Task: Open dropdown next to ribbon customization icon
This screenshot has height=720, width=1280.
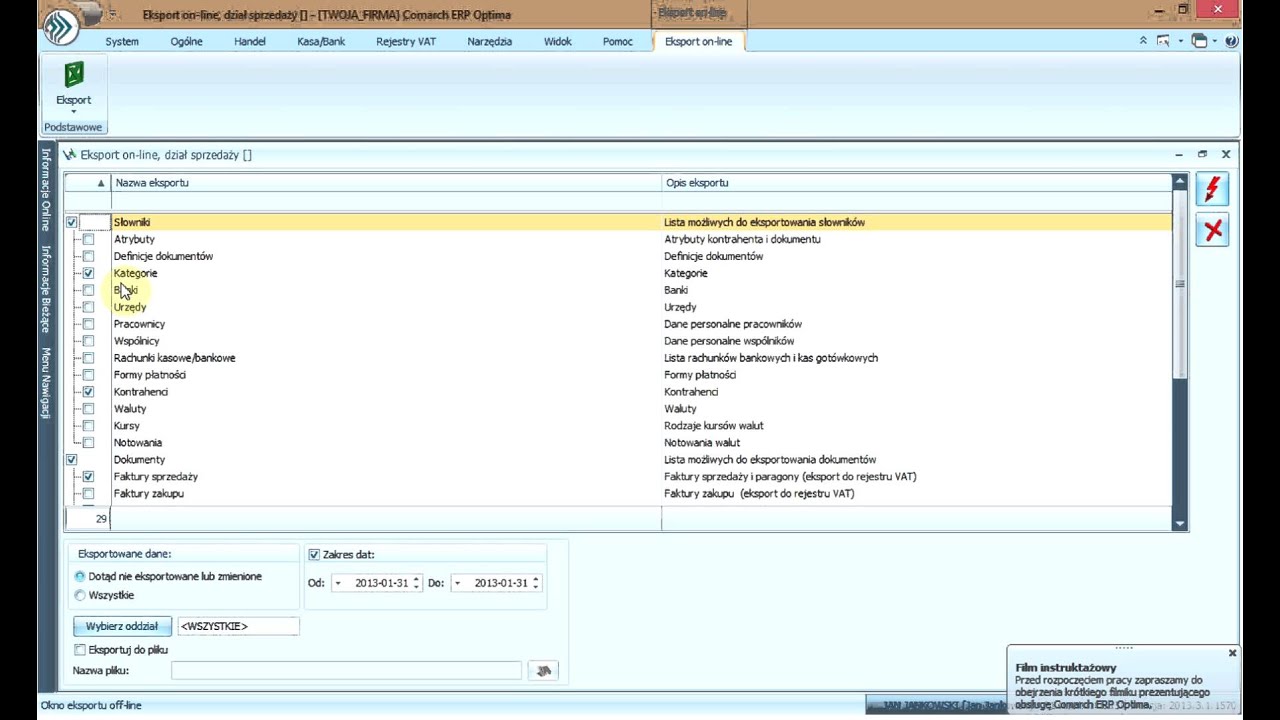Action: 1180,41
